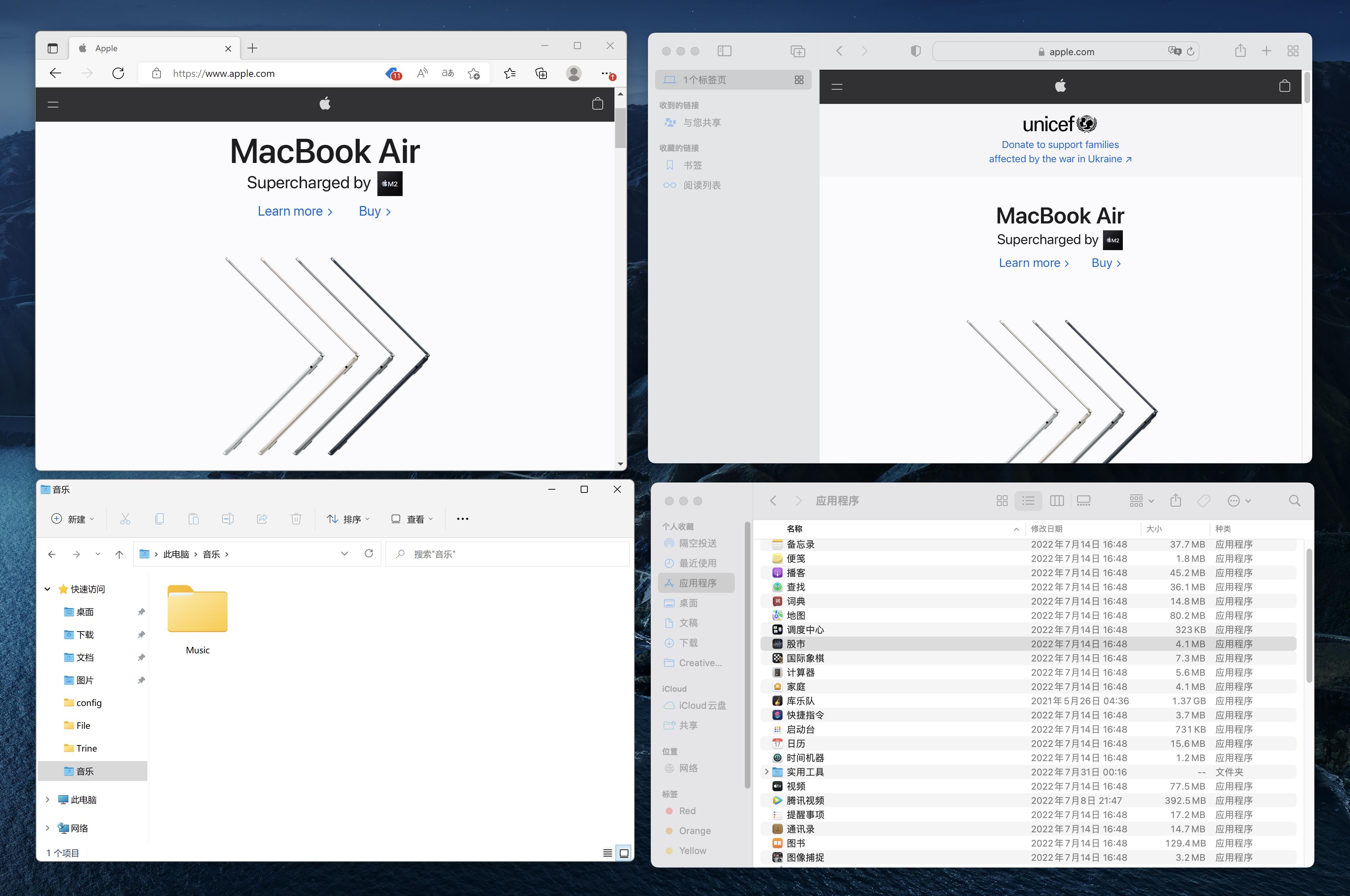Switch Finder to icon view
1350x896 pixels.
[x=1002, y=501]
